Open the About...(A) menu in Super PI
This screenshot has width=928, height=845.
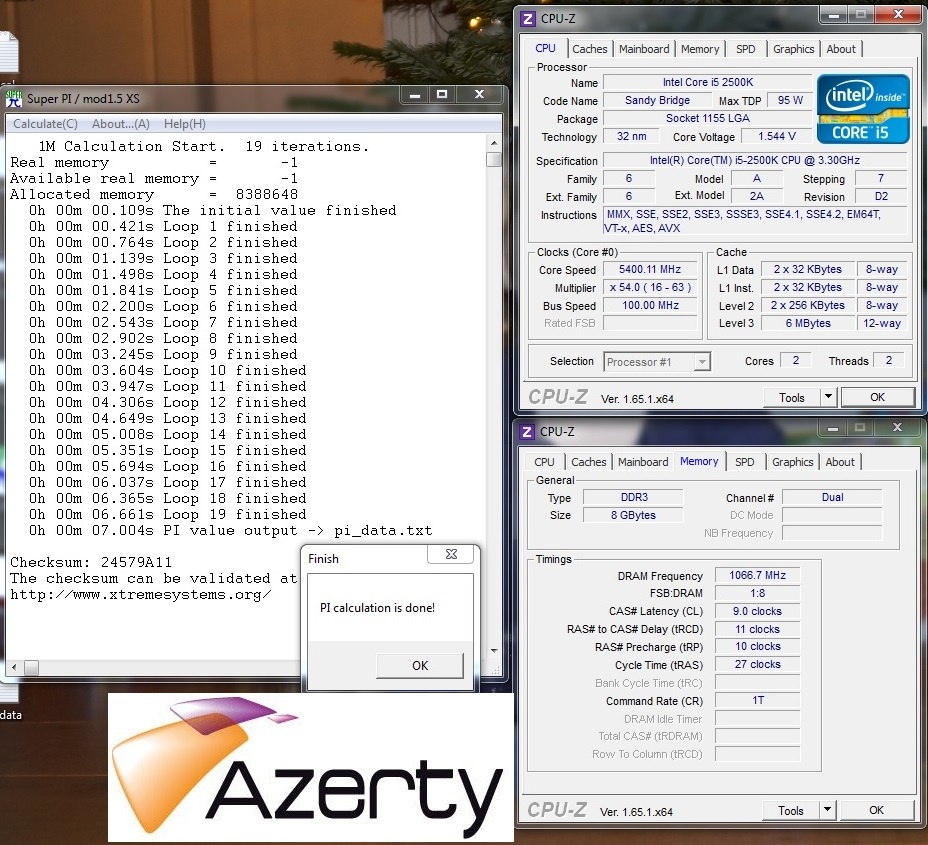pos(121,124)
